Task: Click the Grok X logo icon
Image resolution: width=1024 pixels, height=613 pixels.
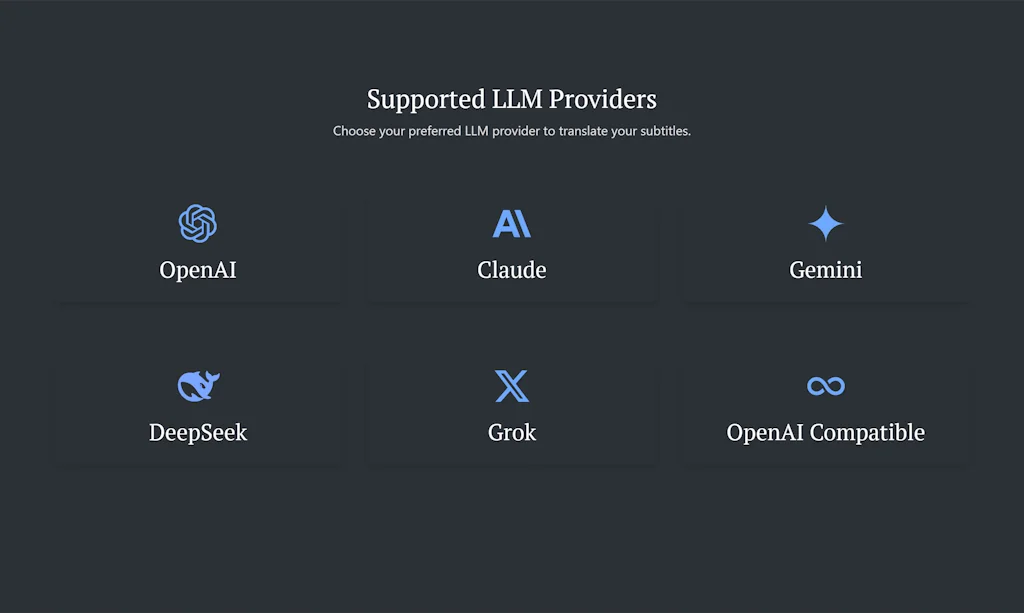Action: click(512, 386)
